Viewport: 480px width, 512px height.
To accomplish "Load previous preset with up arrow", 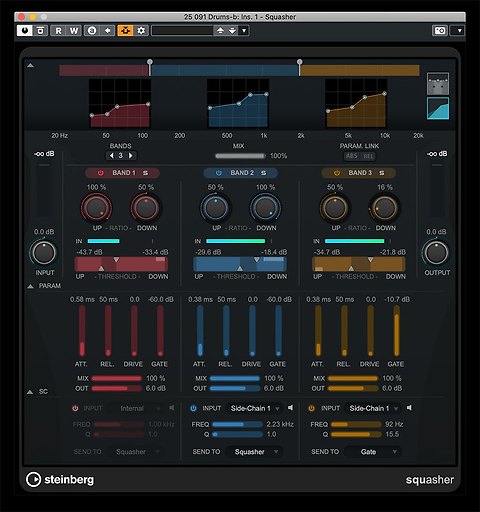I will pos(220,31).
